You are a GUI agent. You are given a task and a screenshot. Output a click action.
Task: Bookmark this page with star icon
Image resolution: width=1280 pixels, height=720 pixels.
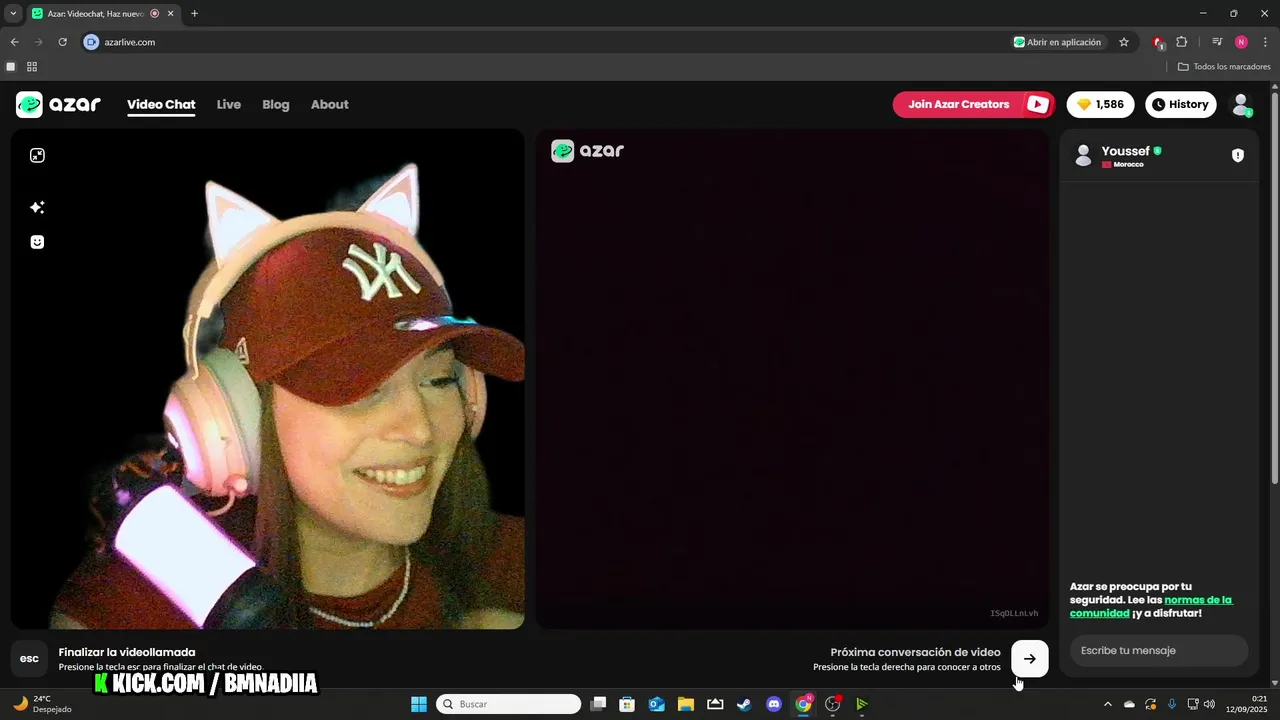tap(1124, 42)
